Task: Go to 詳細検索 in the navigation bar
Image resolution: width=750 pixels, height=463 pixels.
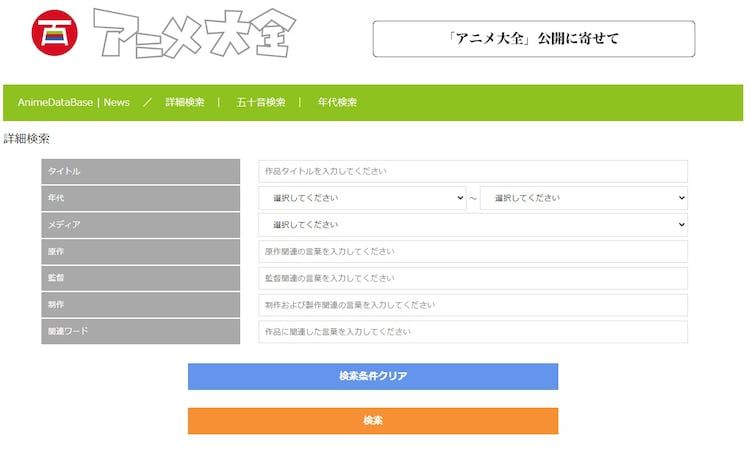Action: [x=185, y=102]
